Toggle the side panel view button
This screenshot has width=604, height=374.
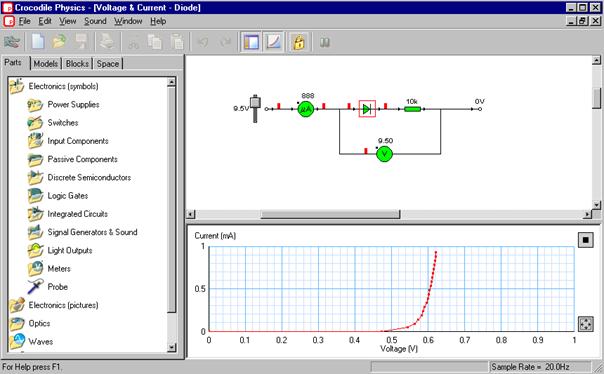tap(251, 42)
